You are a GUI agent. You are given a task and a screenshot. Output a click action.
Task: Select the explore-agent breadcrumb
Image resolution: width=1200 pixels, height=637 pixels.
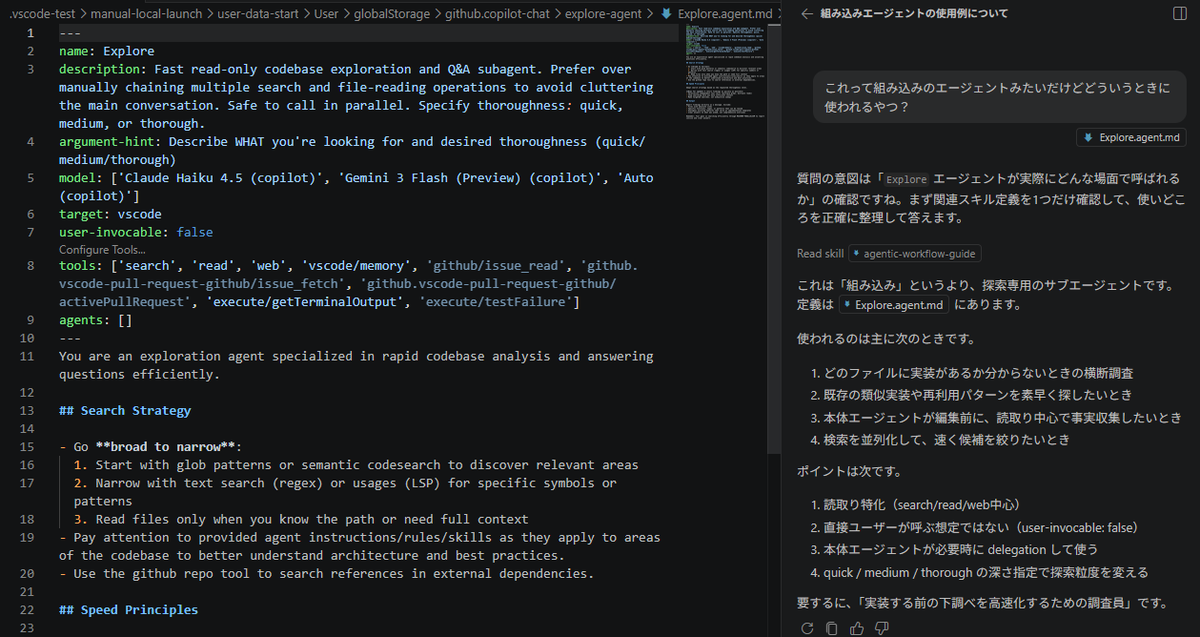pos(605,14)
